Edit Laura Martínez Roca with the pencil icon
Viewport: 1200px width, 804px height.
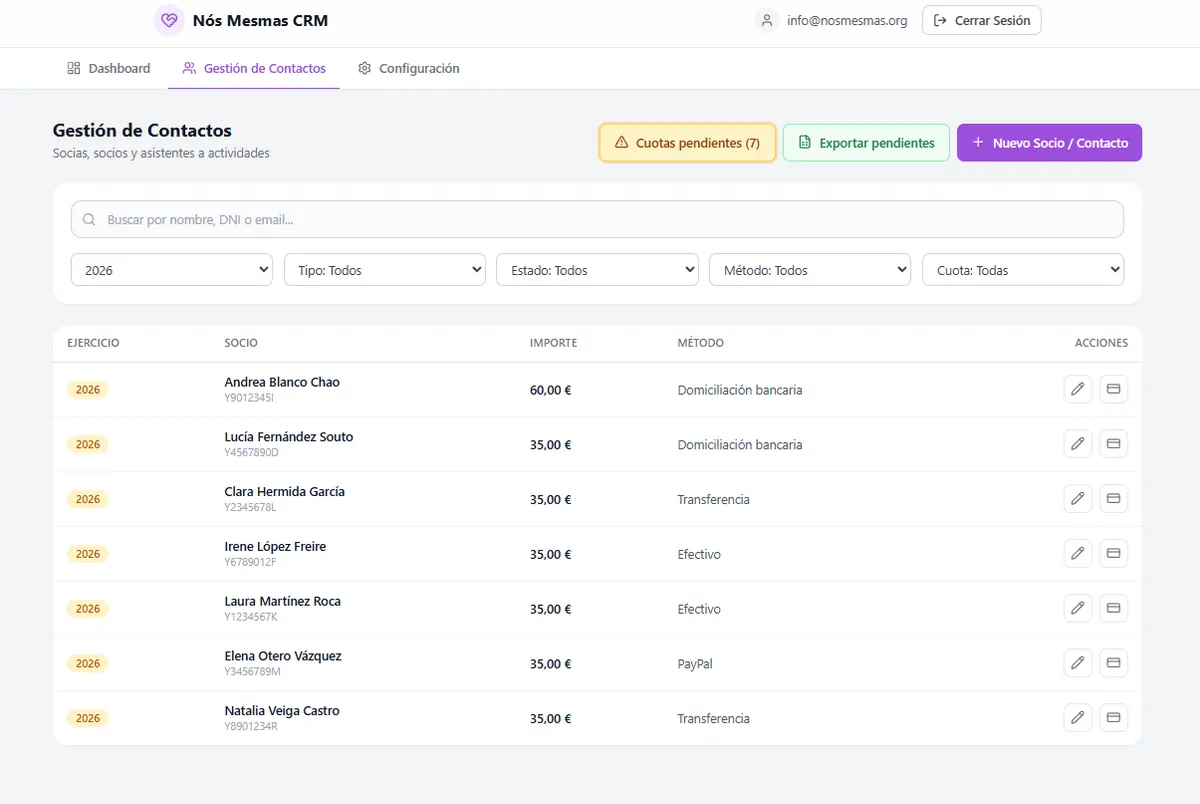tap(1077, 608)
